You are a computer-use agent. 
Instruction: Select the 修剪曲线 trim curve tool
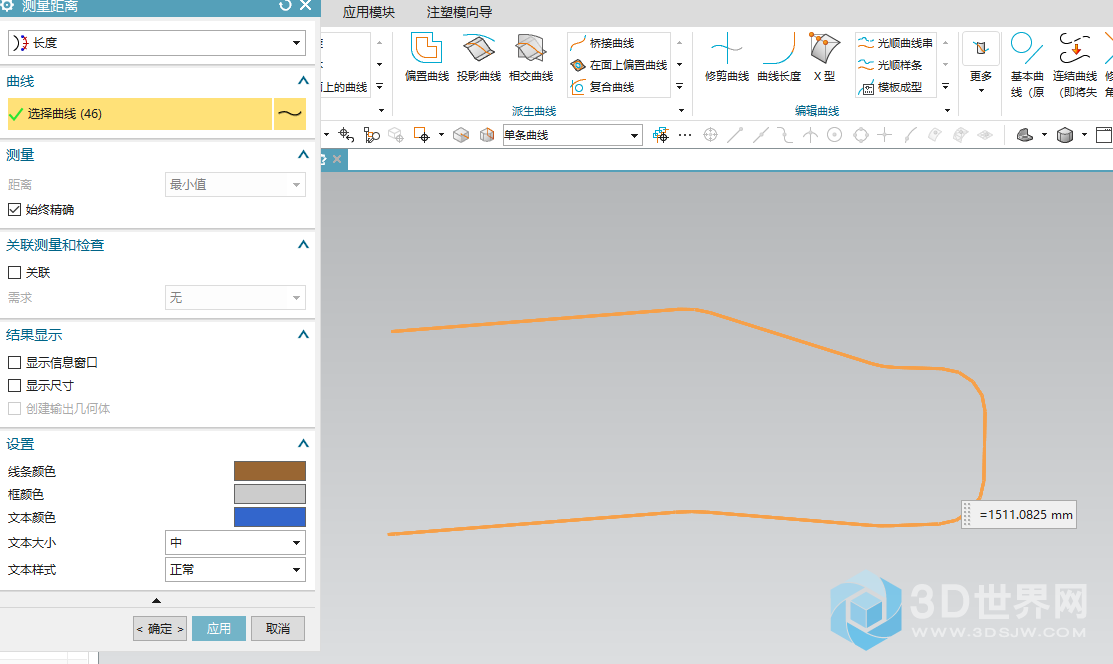727,57
